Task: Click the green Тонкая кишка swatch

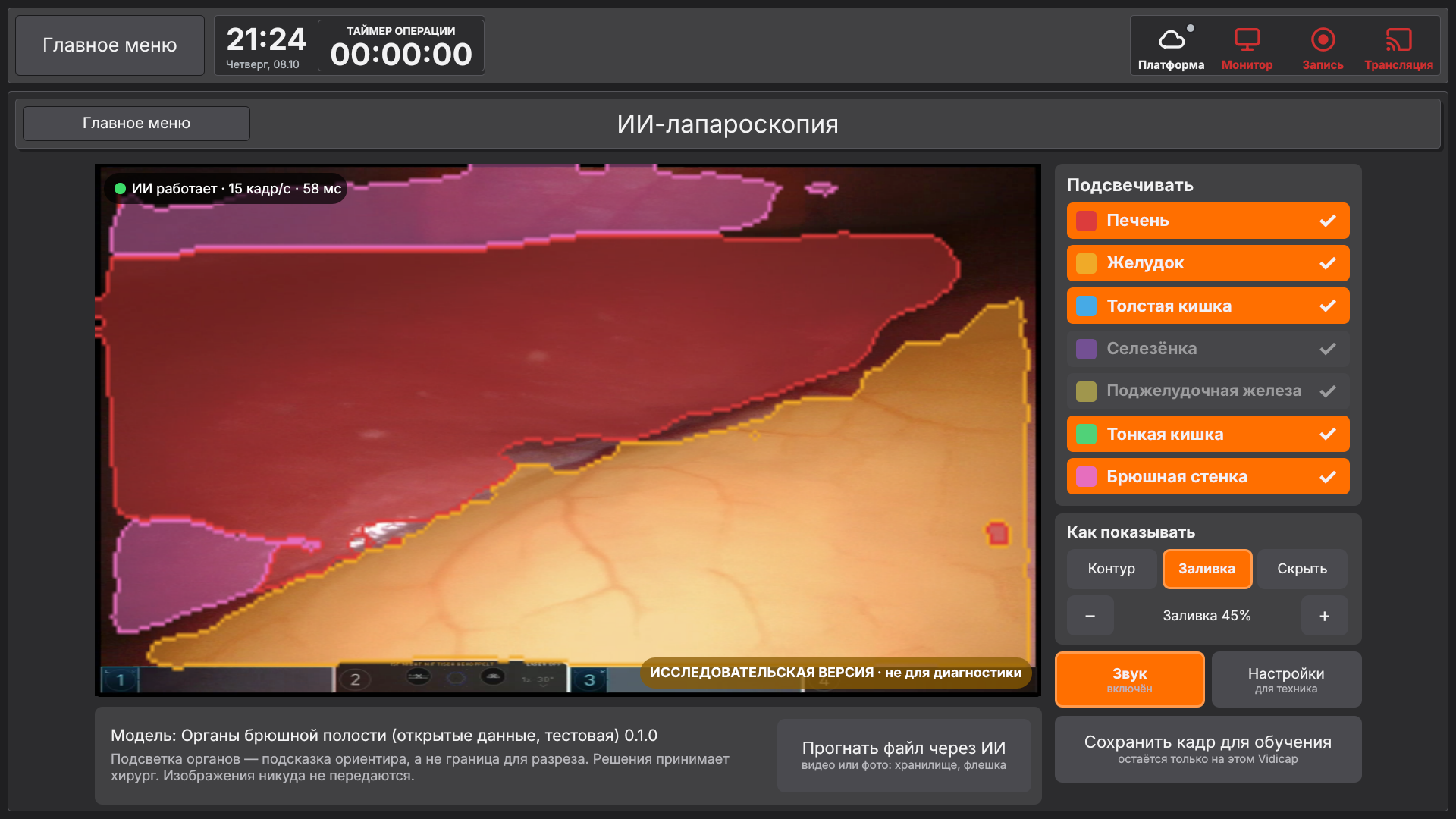Action: point(1086,434)
